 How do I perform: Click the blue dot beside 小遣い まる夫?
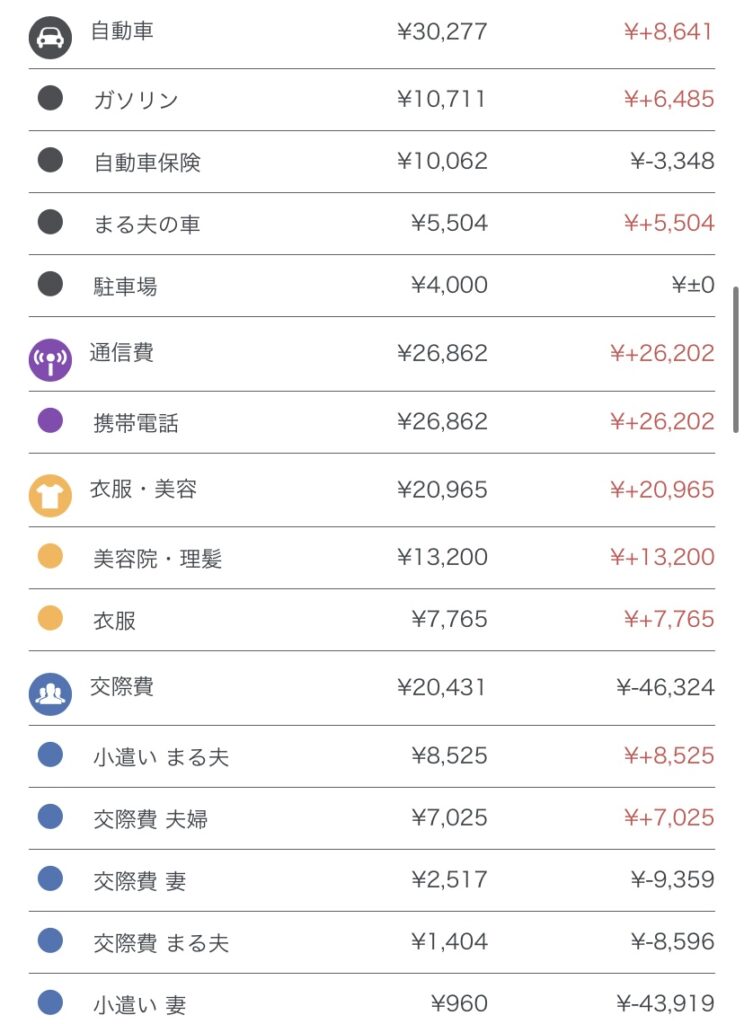pos(50,754)
